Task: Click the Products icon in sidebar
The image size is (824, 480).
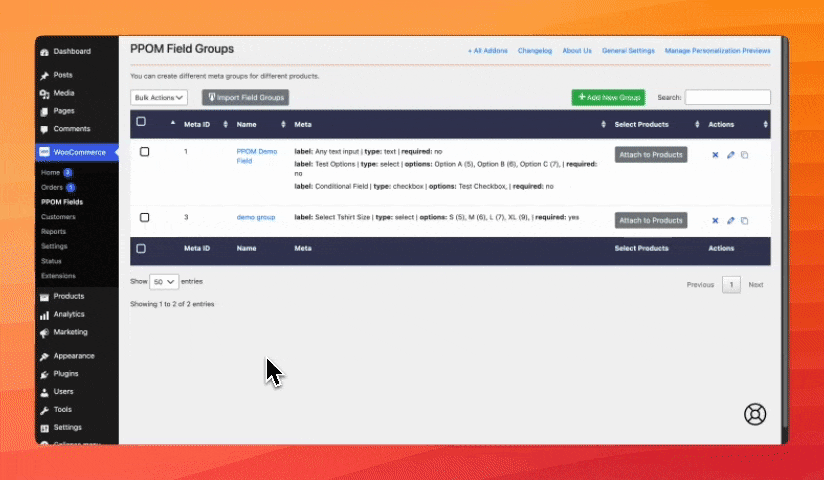Action: (44, 297)
